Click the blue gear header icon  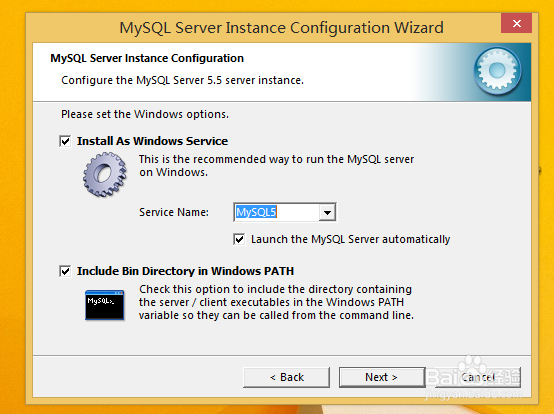click(x=497, y=71)
